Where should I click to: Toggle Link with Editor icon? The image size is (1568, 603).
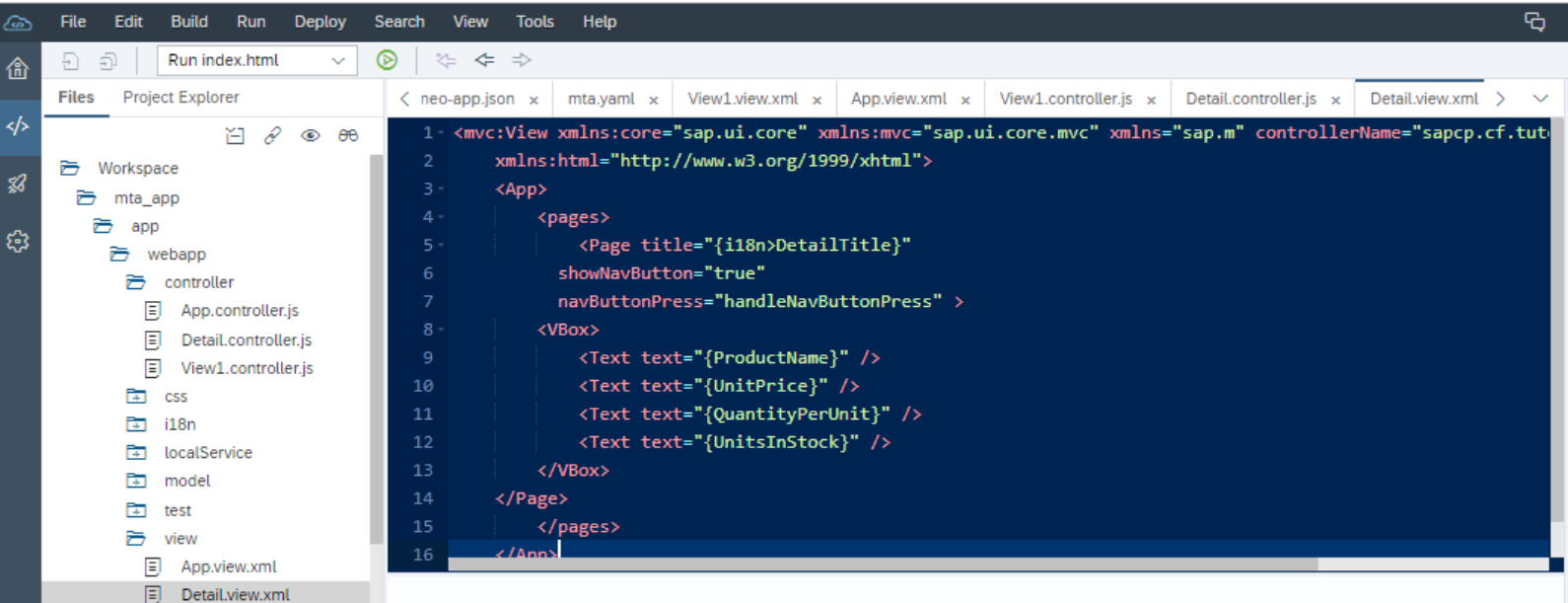pos(272,136)
